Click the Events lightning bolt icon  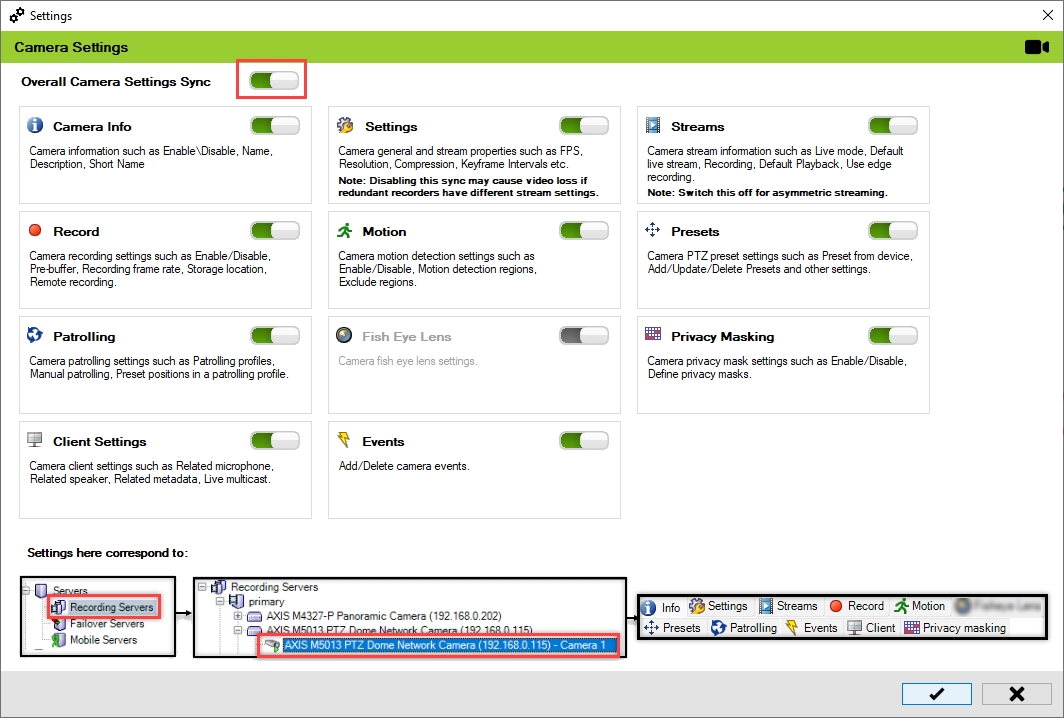click(345, 441)
